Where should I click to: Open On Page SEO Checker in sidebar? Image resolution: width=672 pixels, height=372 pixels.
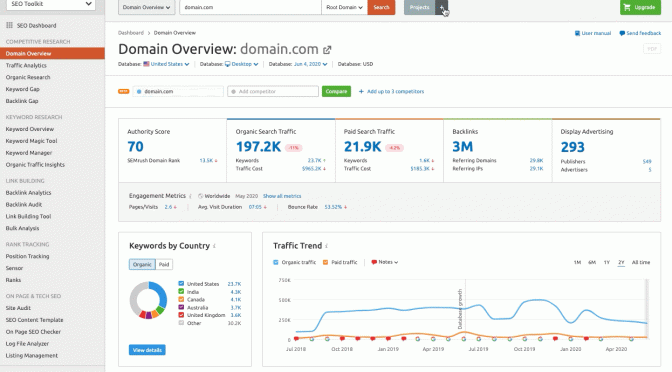[33, 332]
